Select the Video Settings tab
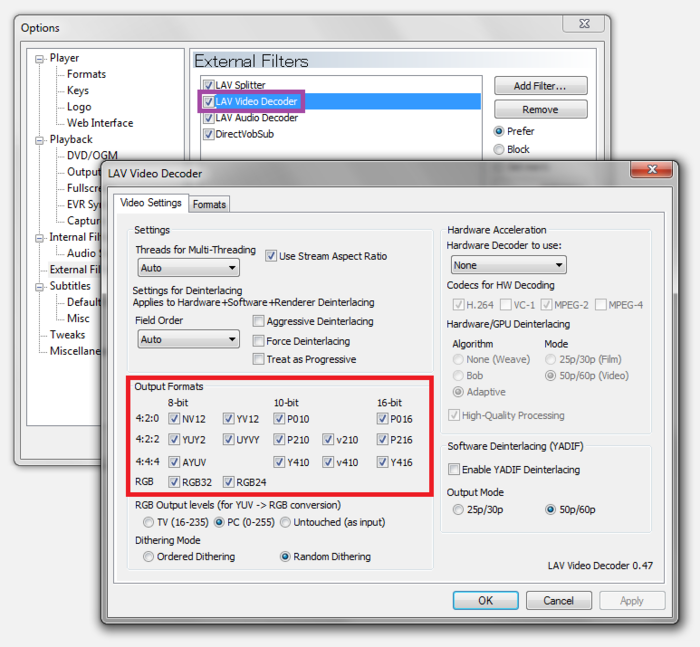Viewport: 700px width, 647px height. click(x=151, y=203)
